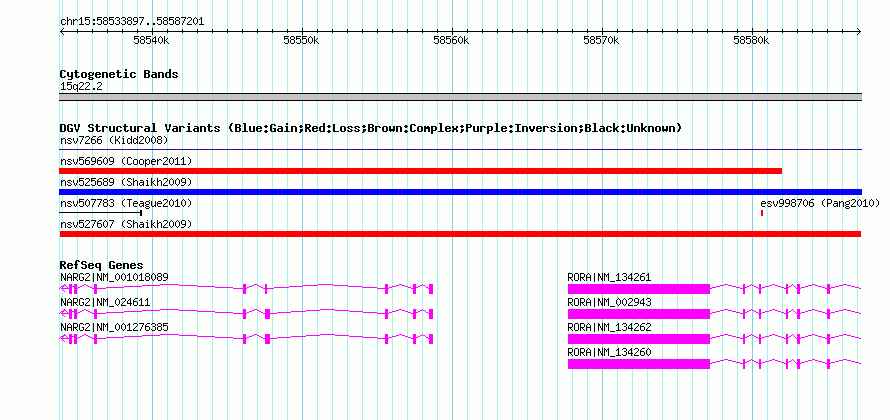Open the DGV Structural Variants track title
The image size is (890, 420).
pyautogui.click(x=370, y=128)
